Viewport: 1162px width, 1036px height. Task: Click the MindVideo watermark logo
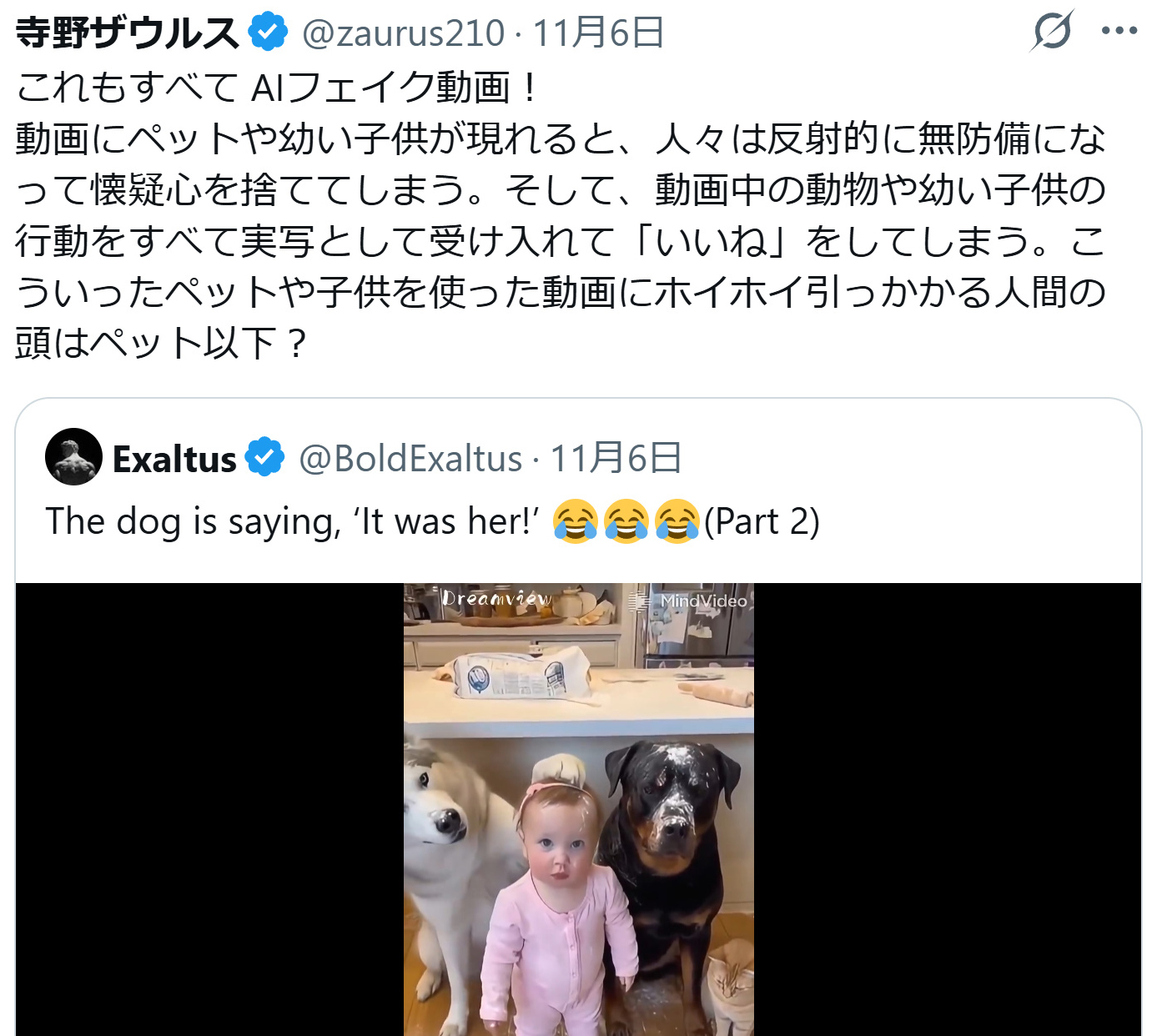pyautogui.click(x=689, y=601)
